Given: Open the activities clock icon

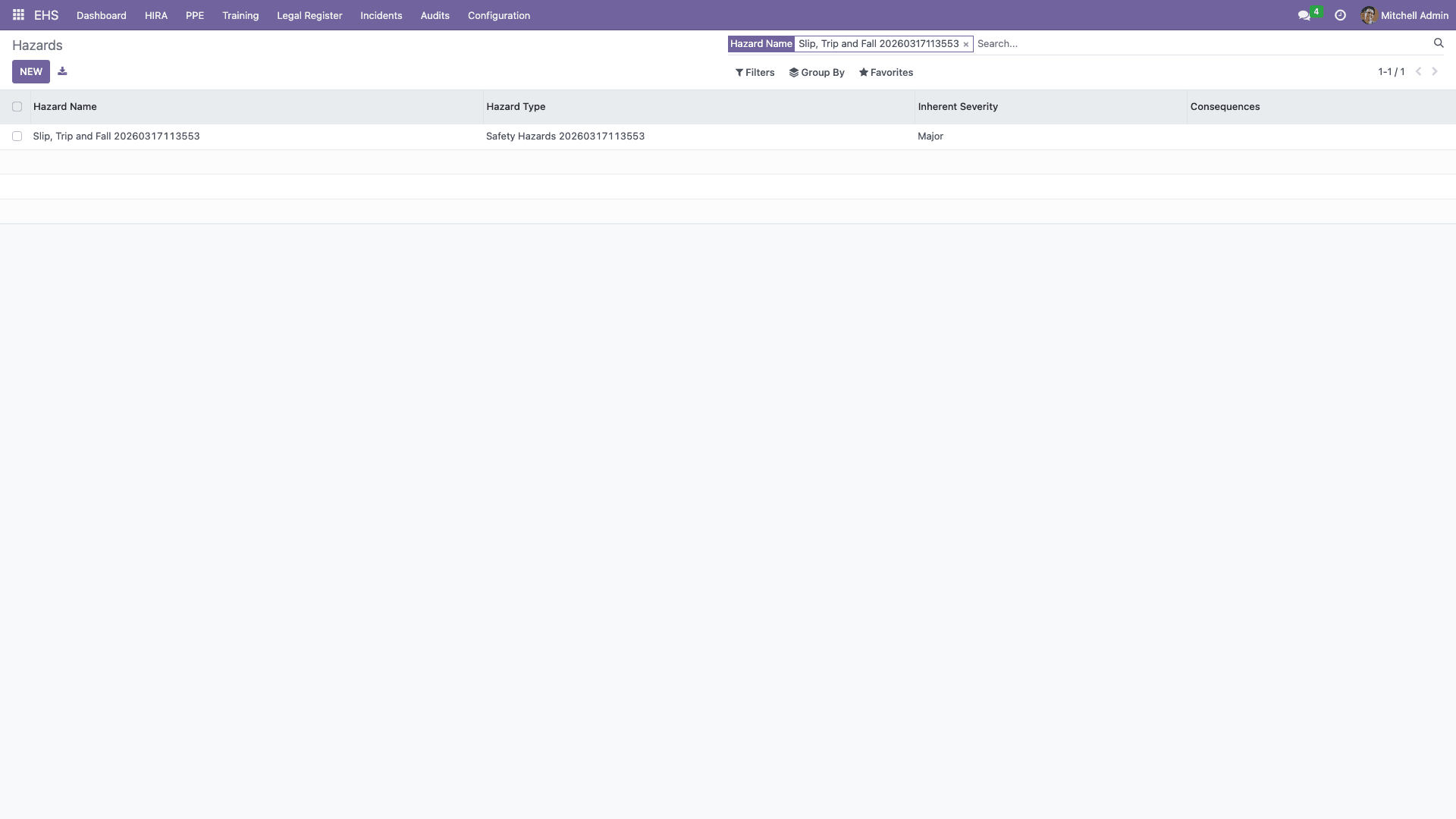Looking at the screenshot, I should 1340,15.
